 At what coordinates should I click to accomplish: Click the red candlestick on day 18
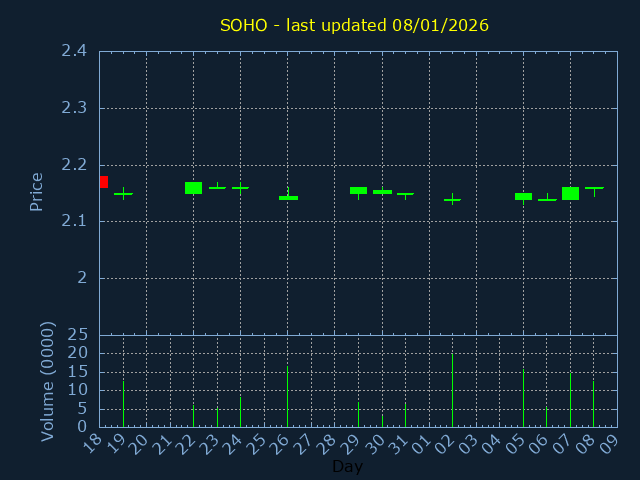click(x=103, y=182)
